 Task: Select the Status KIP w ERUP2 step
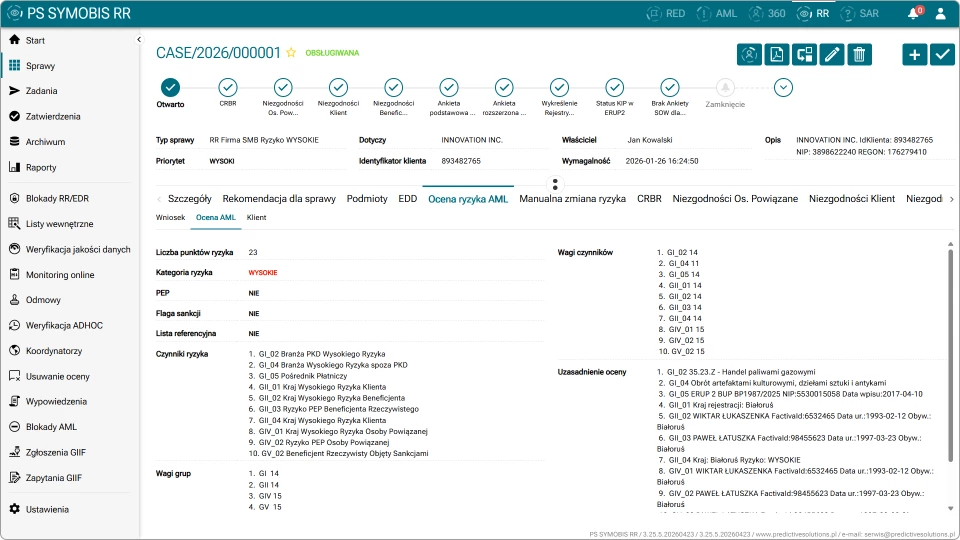click(x=615, y=88)
